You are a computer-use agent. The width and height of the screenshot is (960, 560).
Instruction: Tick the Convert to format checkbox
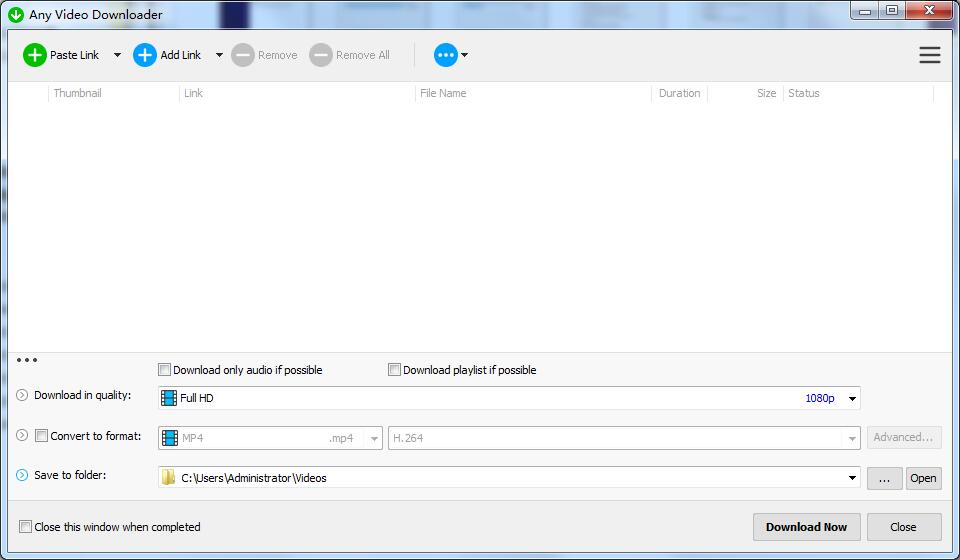42,436
